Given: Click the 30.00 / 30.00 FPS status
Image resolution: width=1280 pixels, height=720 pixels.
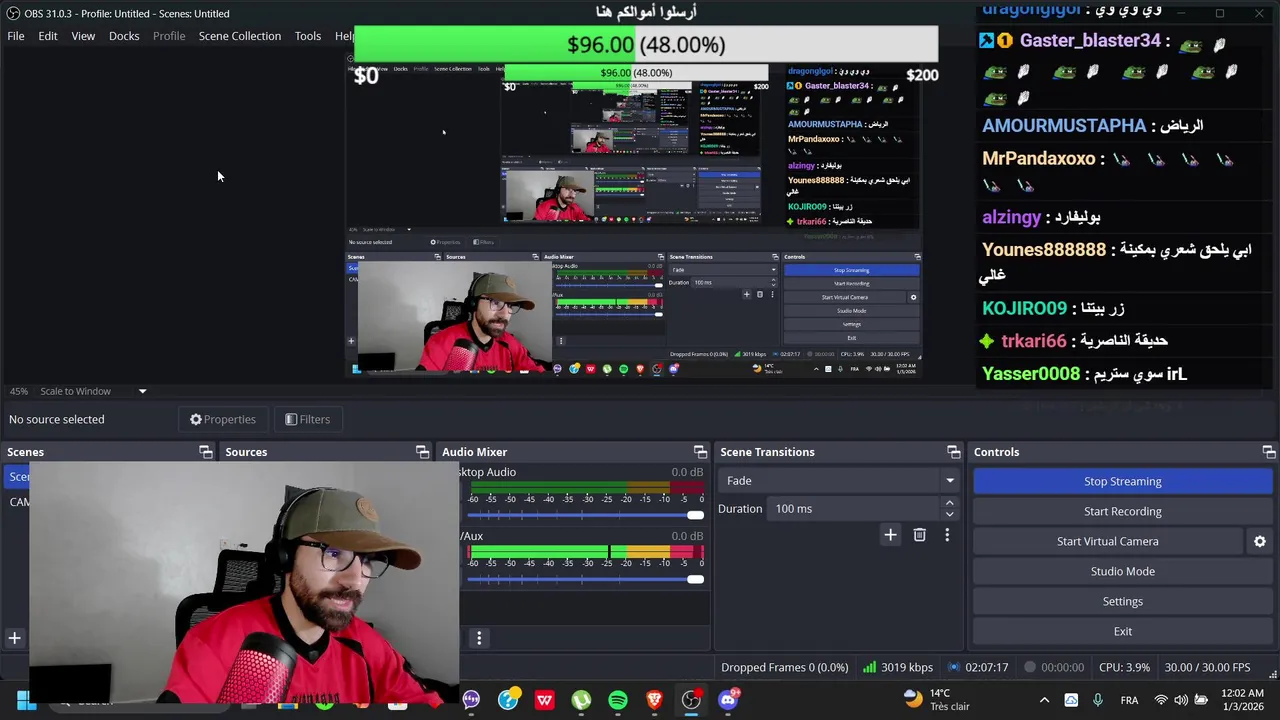Looking at the screenshot, I should tap(1207, 667).
